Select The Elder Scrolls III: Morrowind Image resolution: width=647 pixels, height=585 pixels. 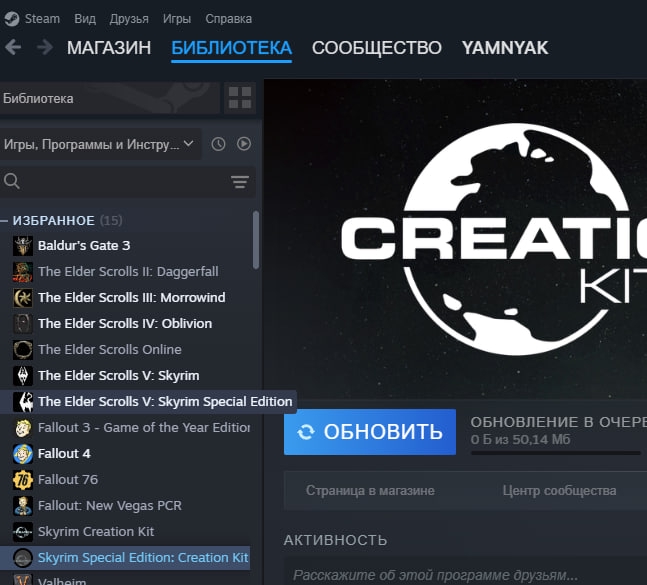(x=132, y=298)
